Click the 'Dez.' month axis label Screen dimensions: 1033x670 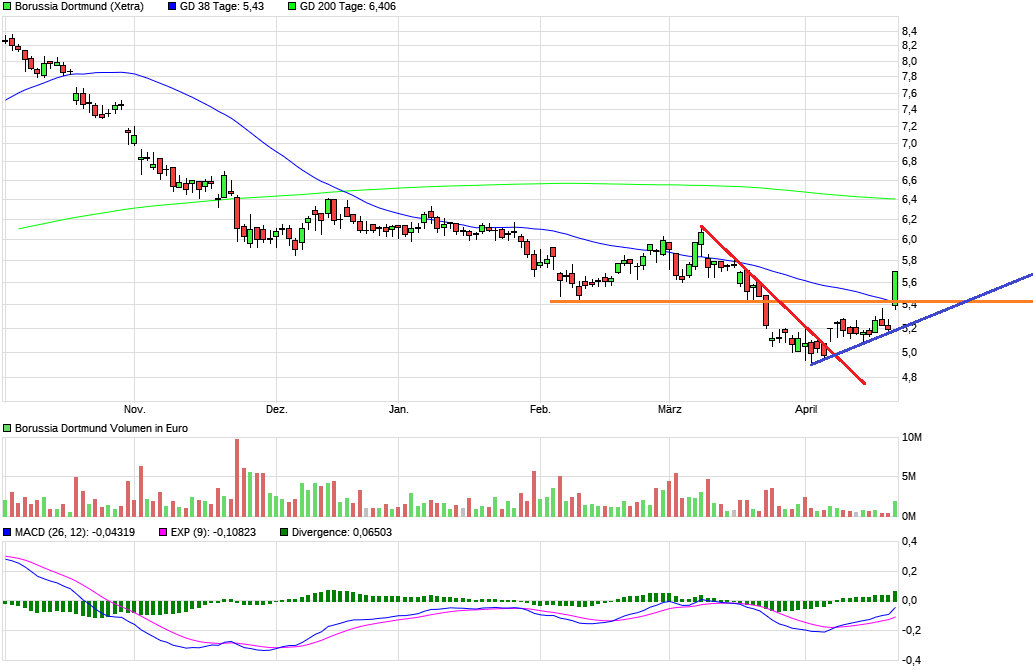coord(277,409)
